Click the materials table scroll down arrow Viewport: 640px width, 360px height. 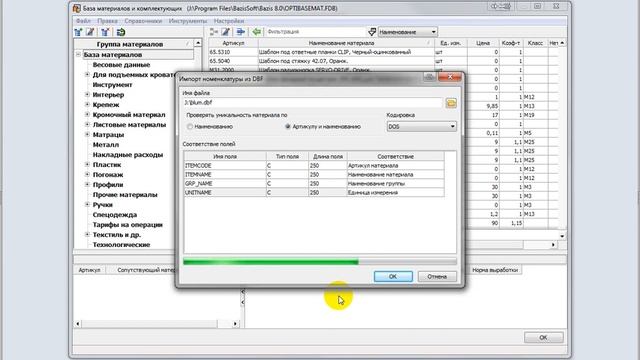562,236
